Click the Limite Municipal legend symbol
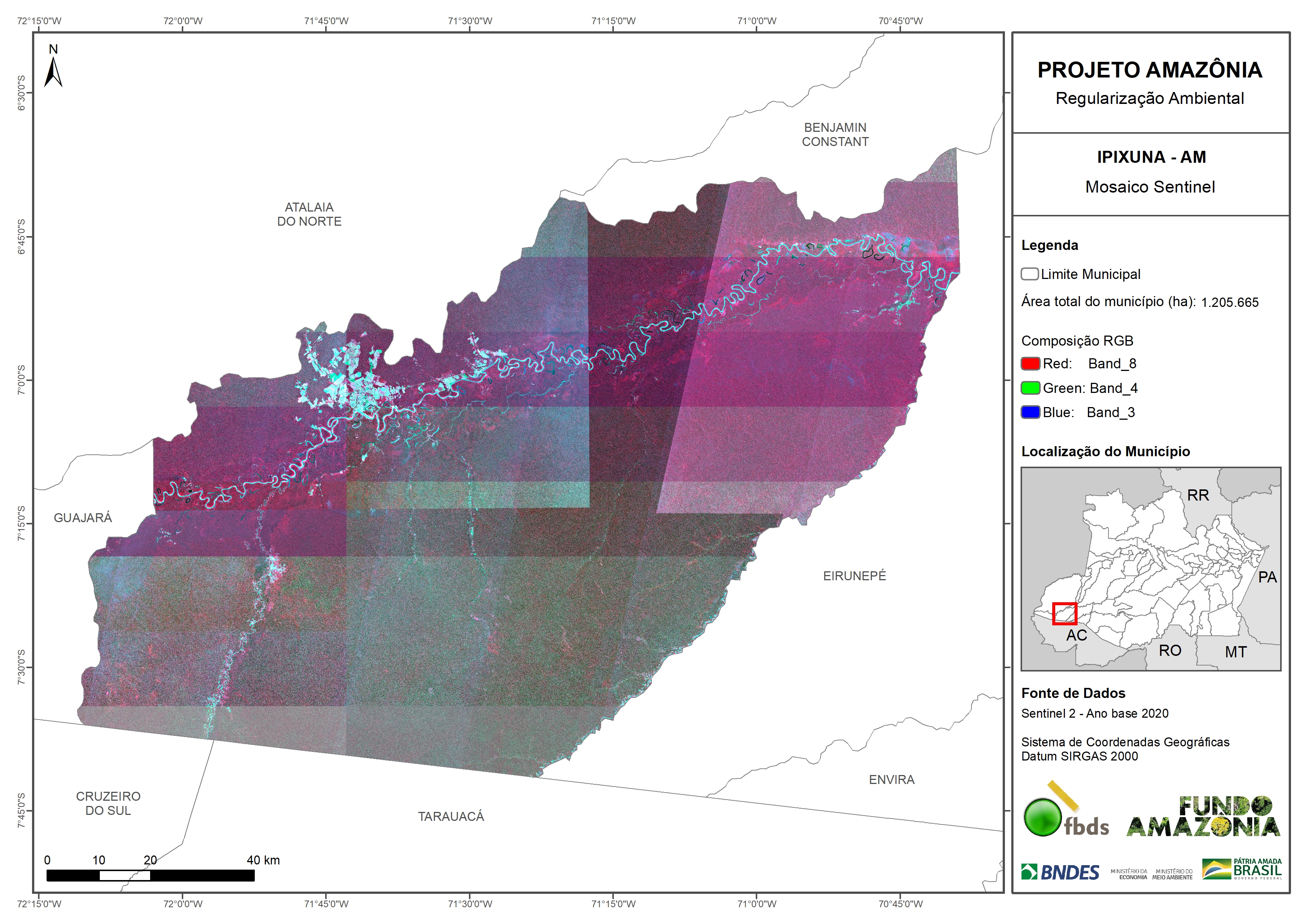This screenshot has width=1307, height=924. click(x=1029, y=274)
